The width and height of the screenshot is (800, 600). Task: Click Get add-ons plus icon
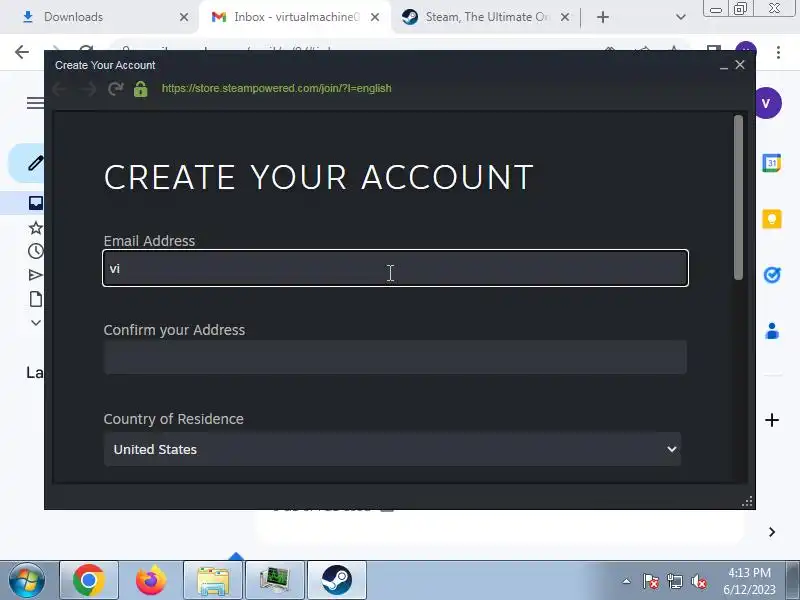pos(772,420)
